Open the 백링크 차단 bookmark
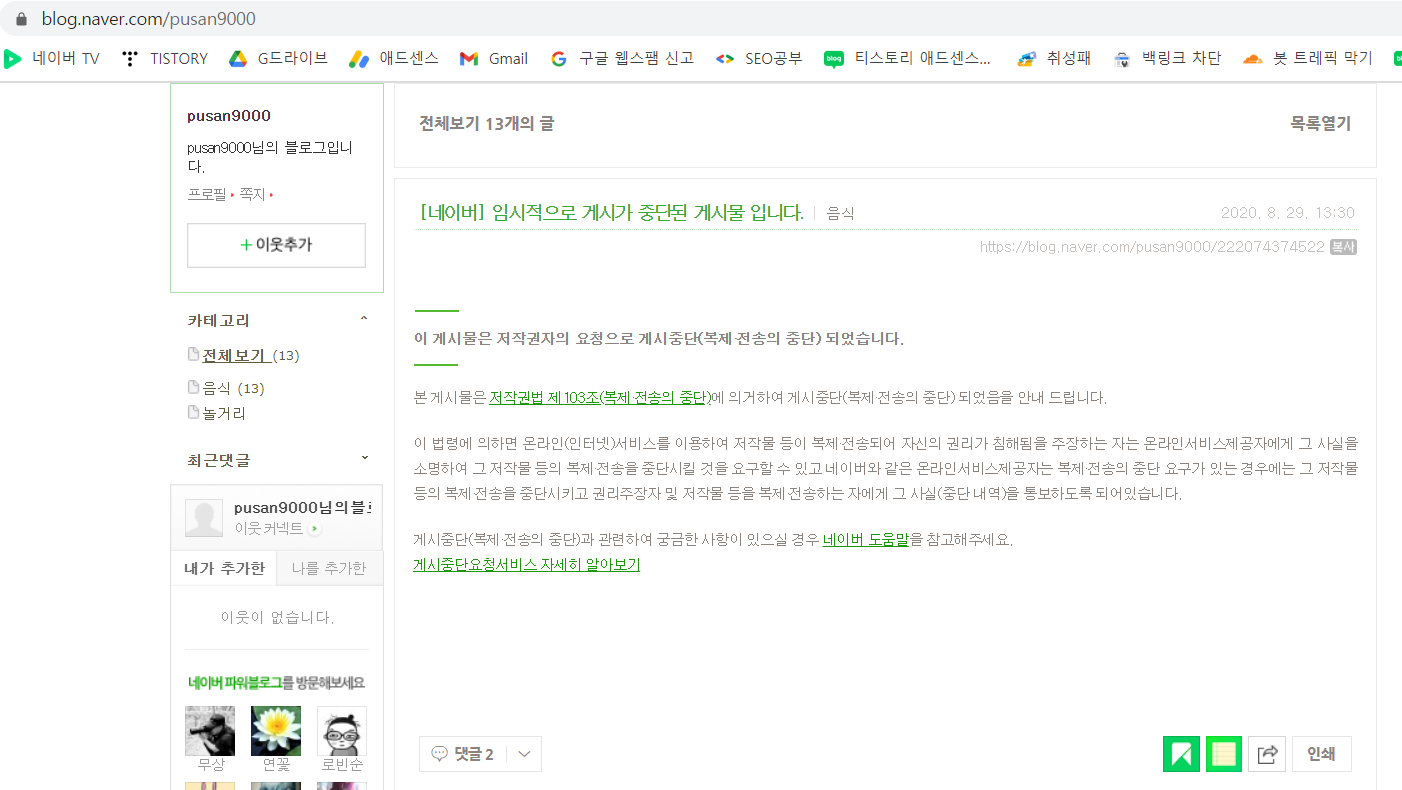This screenshot has height=790, width=1402. coord(1167,58)
